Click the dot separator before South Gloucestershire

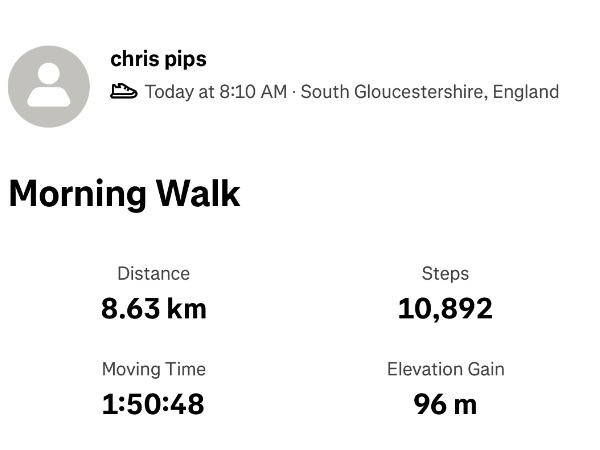[x=293, y=92]
